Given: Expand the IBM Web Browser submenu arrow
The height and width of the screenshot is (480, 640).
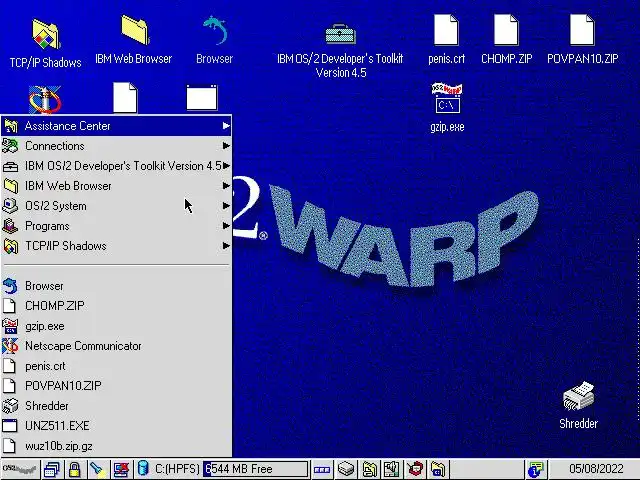Looking at the screenshot, I should (x=226, y=186).
